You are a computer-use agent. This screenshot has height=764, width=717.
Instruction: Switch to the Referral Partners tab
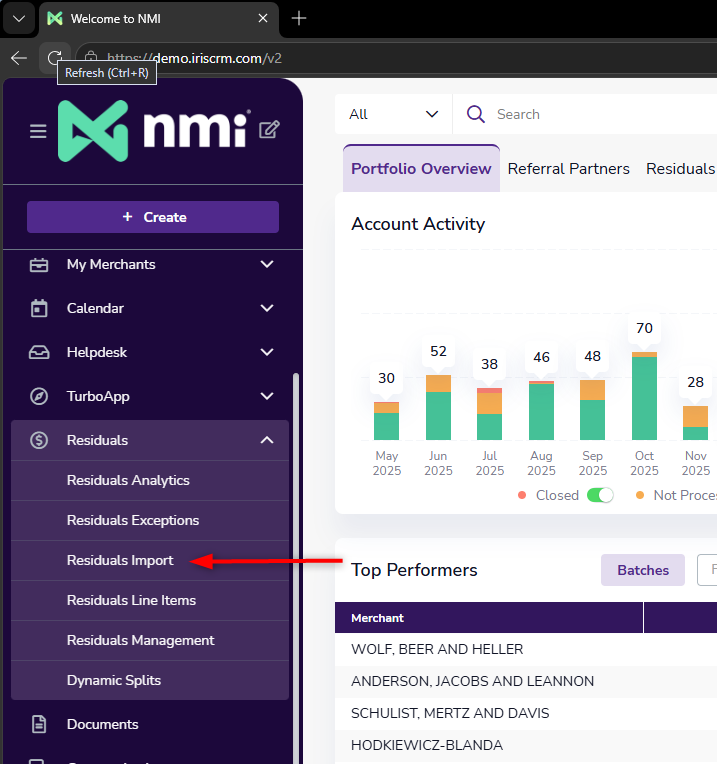(568, 169)
